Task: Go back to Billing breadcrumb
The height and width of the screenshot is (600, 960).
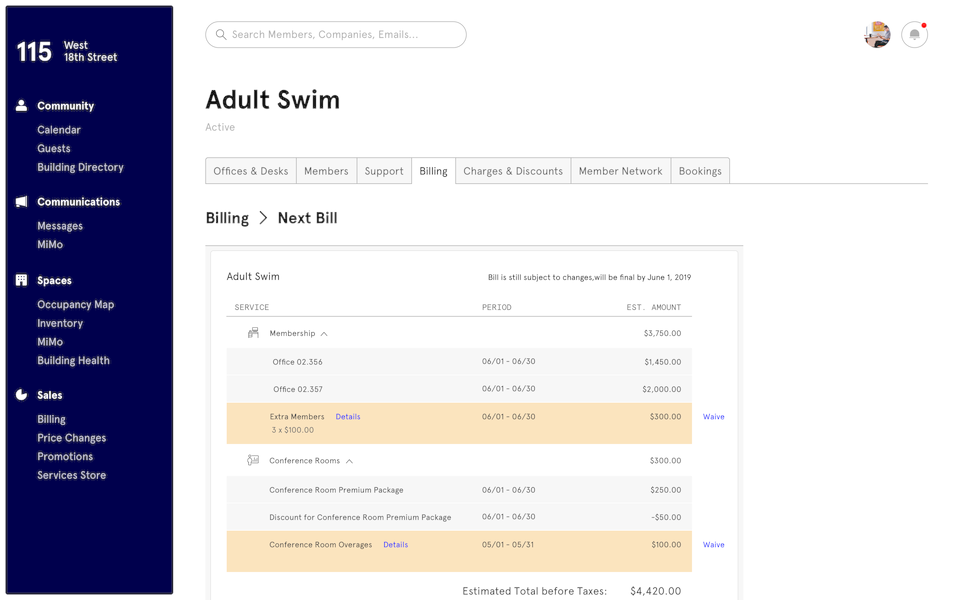Action: click(x=227, y=218)
